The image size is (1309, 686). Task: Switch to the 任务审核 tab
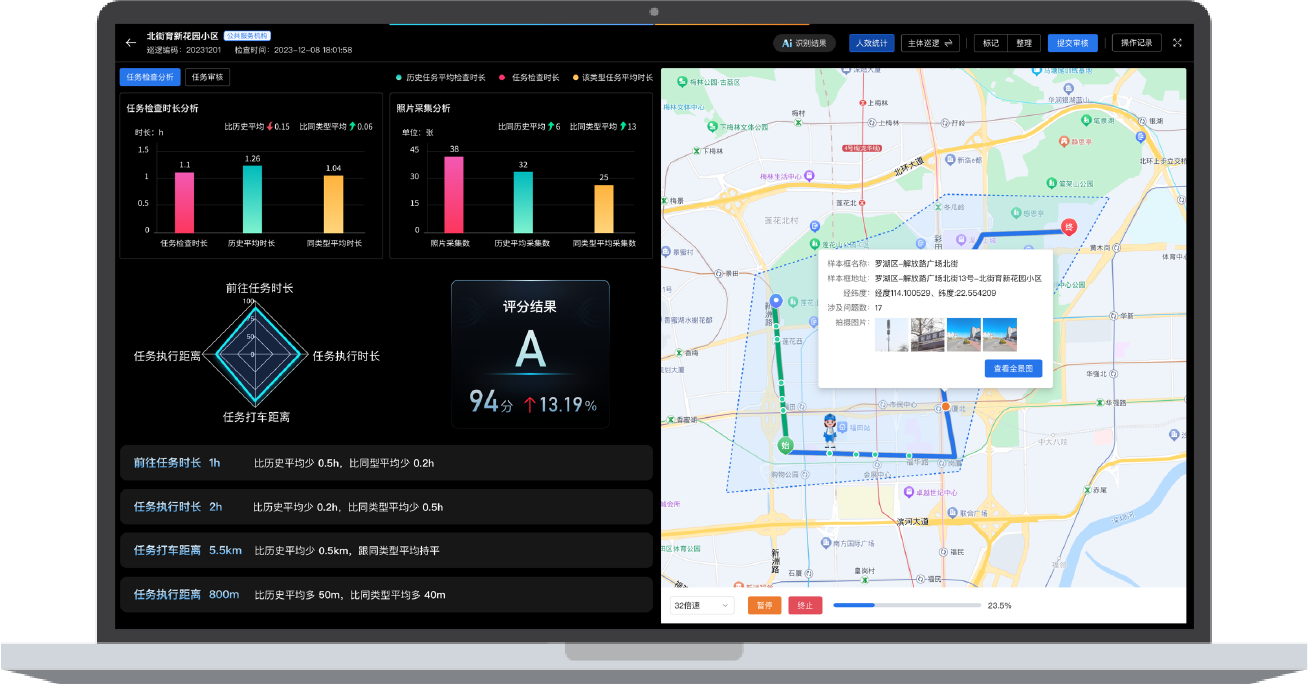pos(207,77)
